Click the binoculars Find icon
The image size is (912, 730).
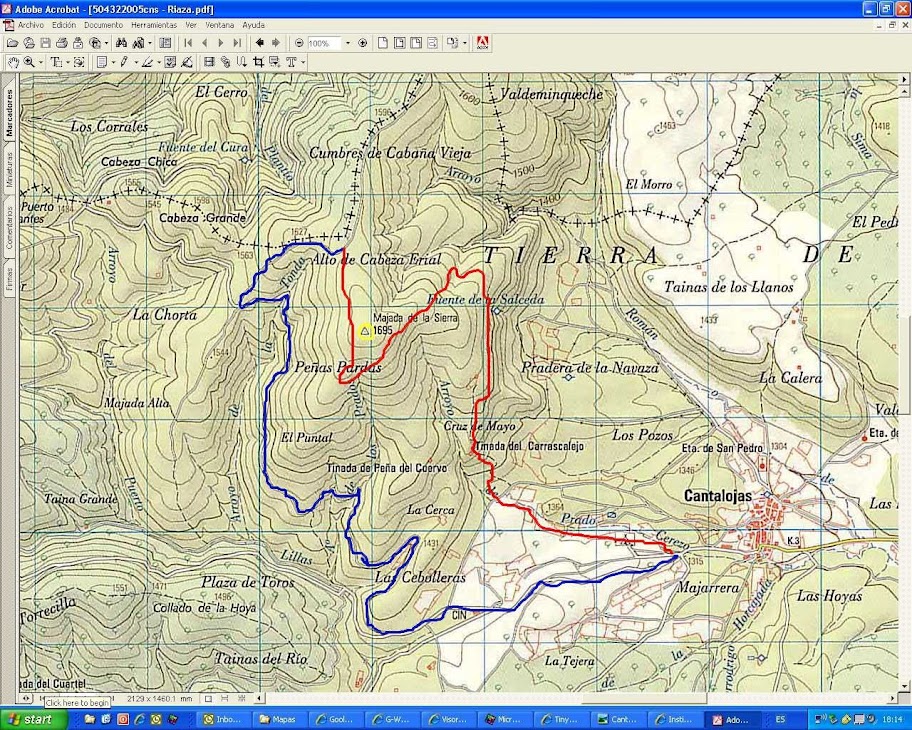[x=122, y=43]
